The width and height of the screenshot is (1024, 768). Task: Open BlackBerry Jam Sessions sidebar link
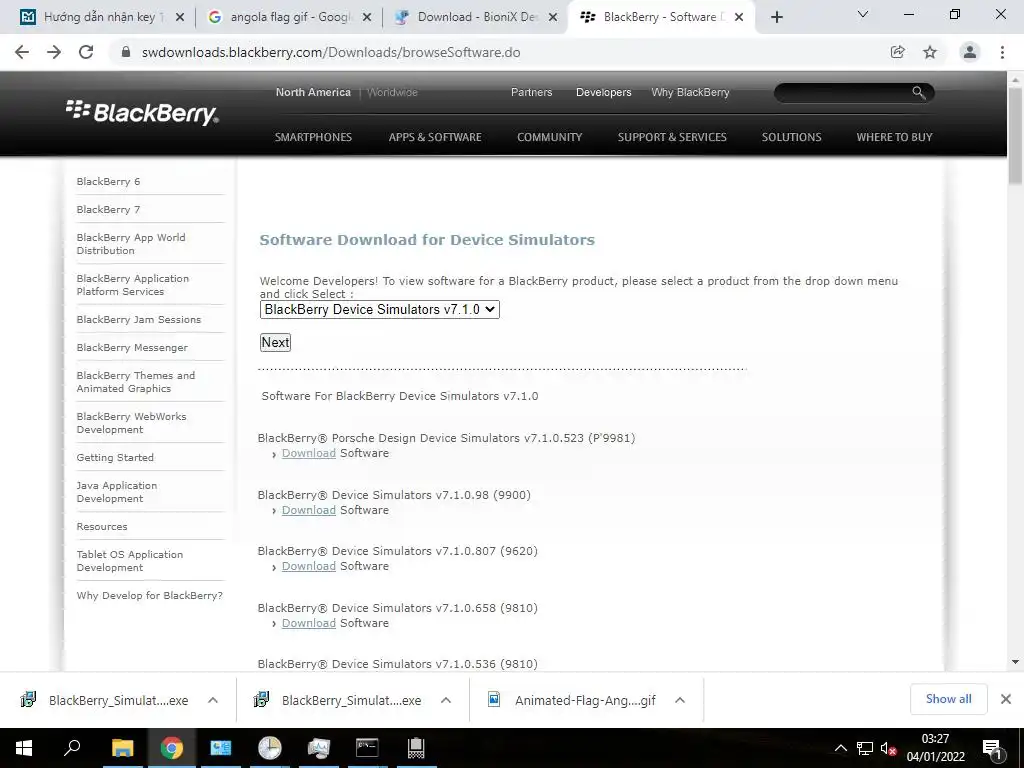coord(138,319)
